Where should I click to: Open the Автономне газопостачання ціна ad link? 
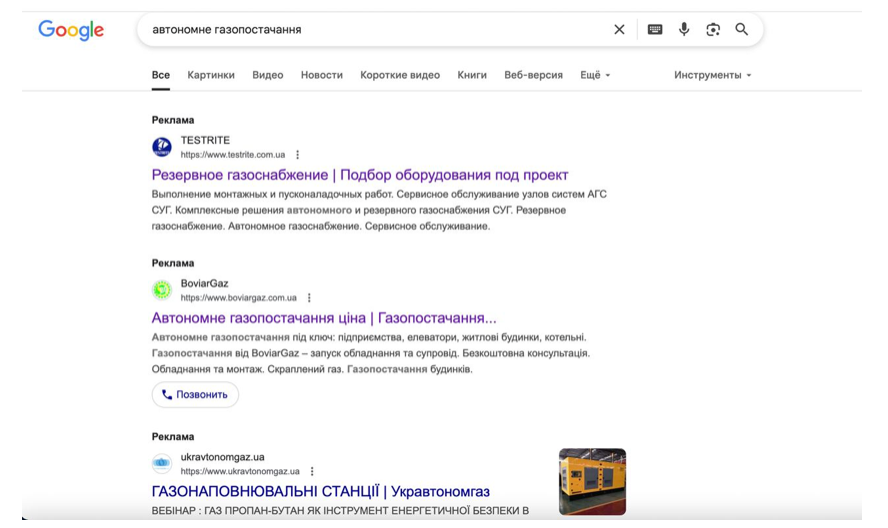tap(324, 318)
